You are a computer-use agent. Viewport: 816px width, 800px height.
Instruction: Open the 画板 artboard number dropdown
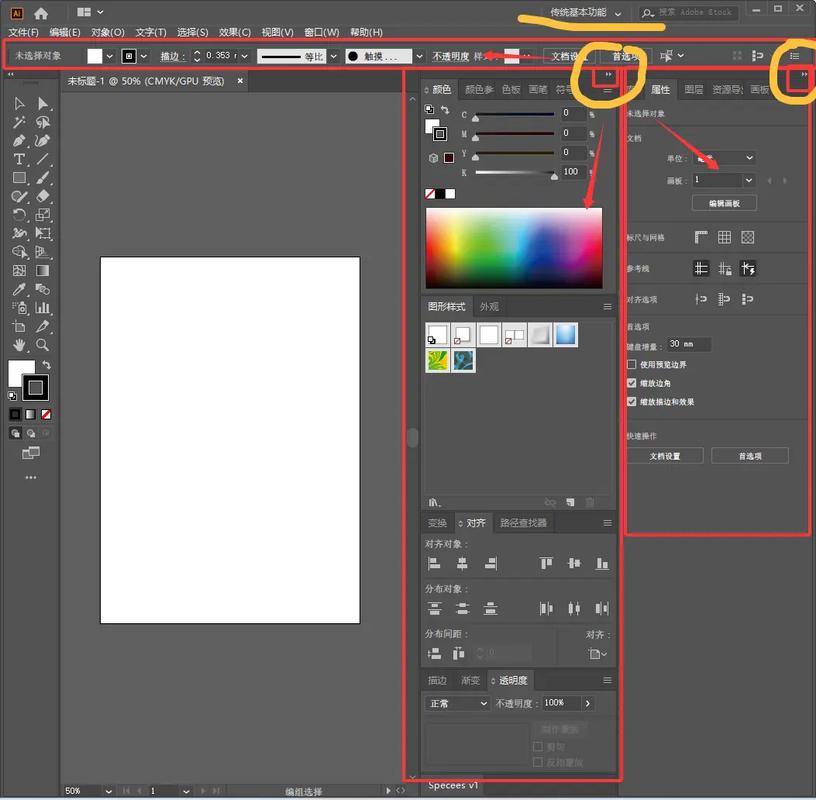749,180
